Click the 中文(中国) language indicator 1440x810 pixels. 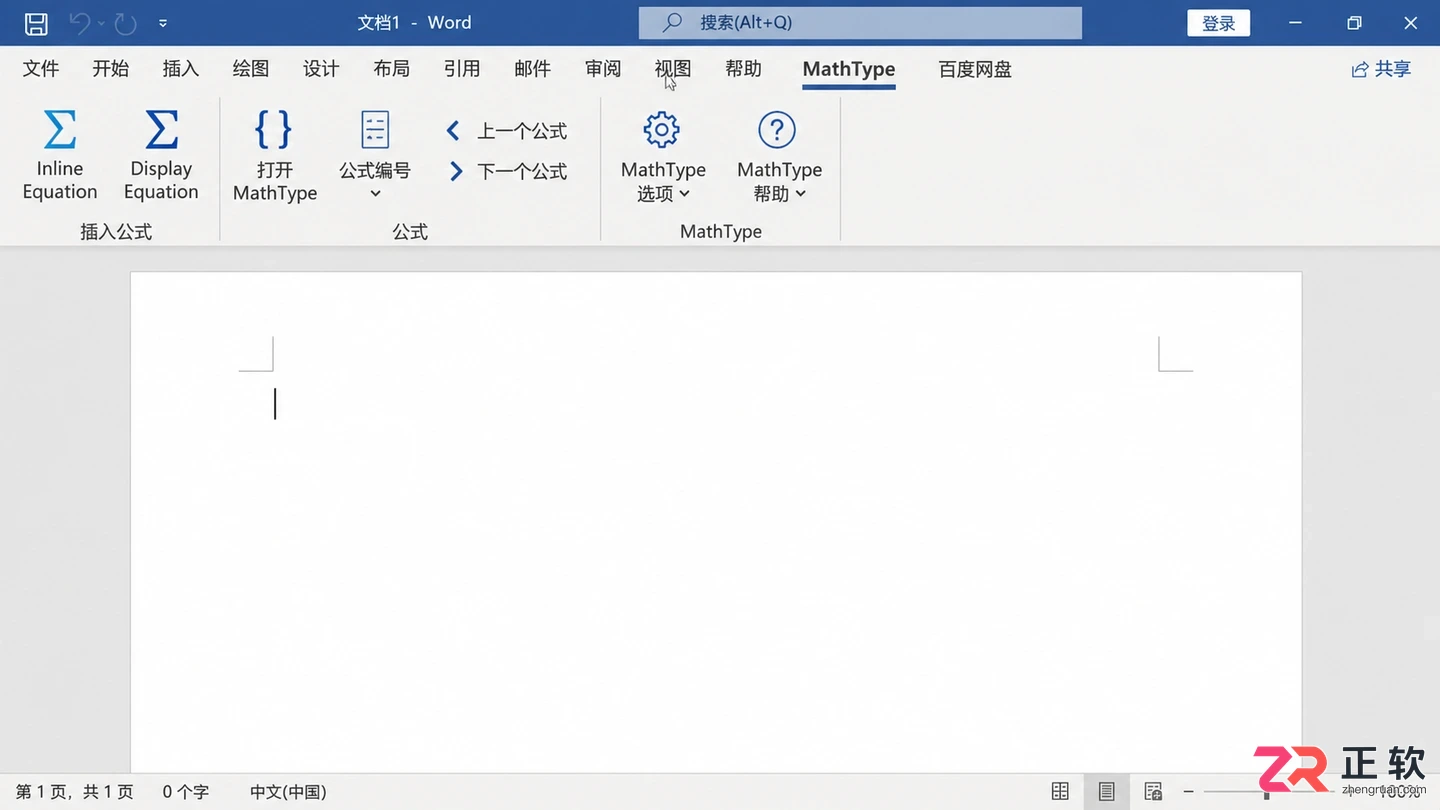tap(288, 792)
